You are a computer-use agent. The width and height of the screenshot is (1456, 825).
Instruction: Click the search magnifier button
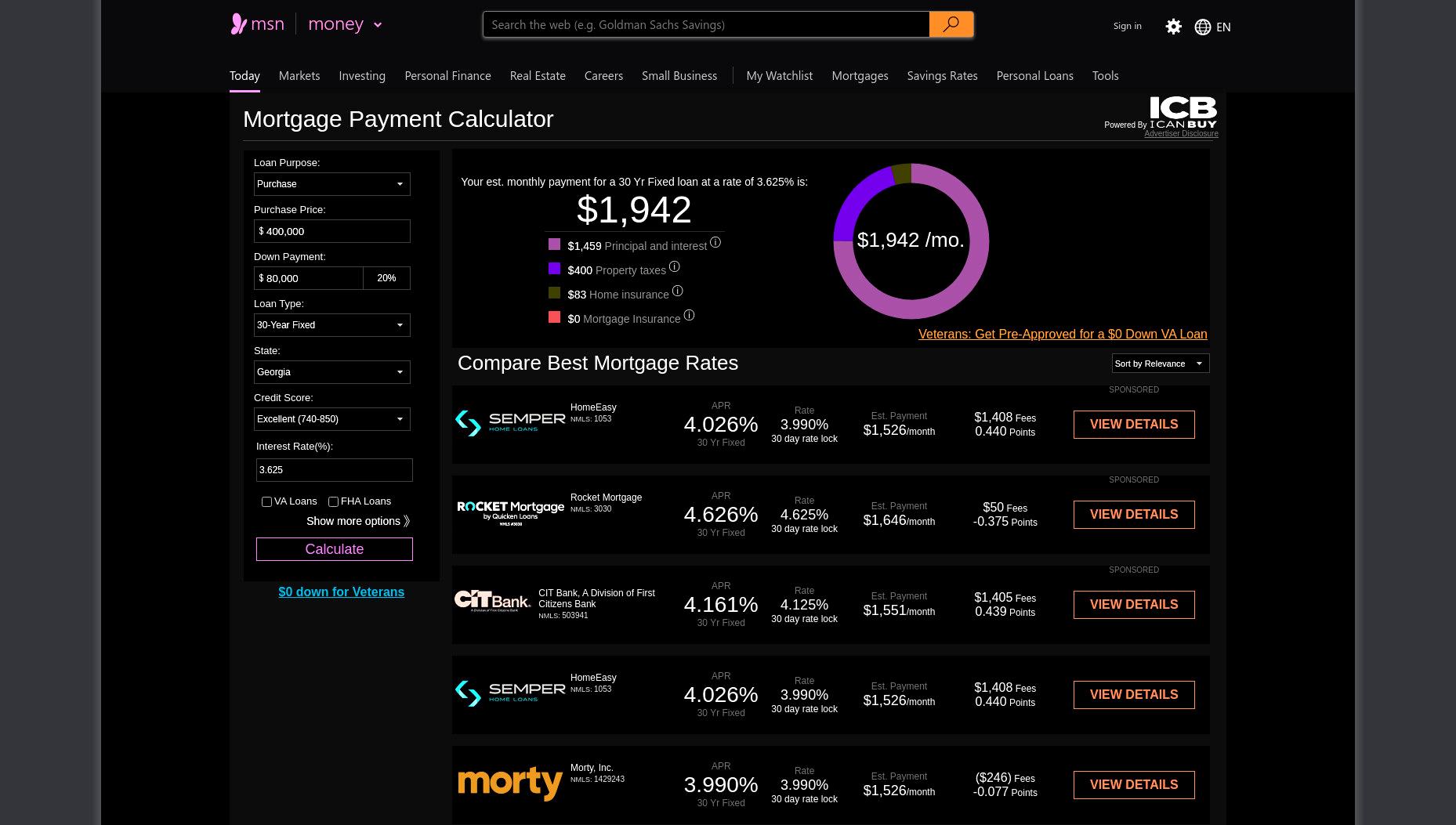(951, 24)
